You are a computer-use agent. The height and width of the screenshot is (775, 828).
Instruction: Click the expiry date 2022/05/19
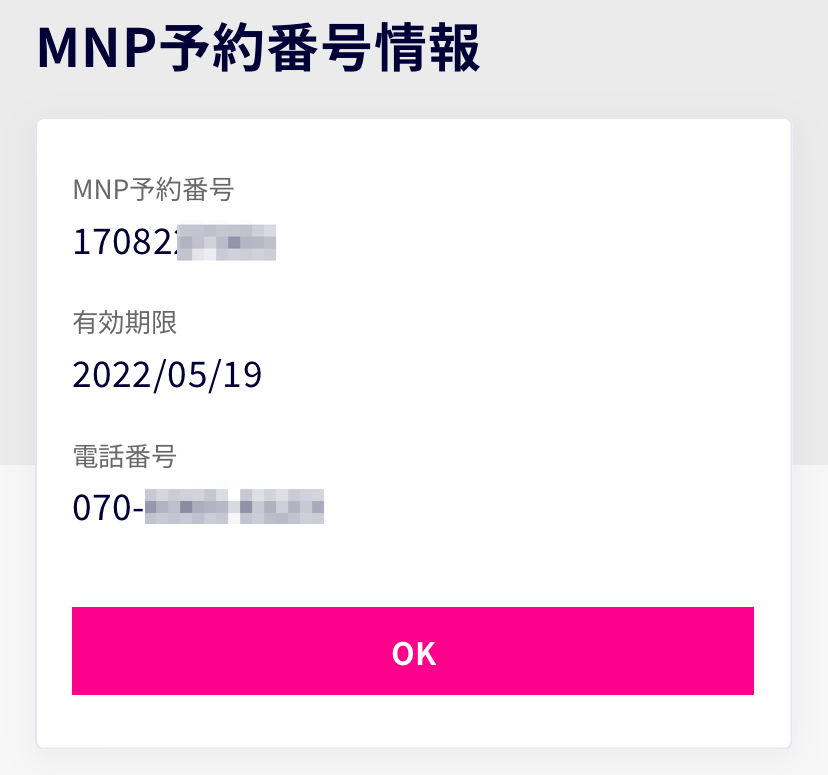(167, 375)
